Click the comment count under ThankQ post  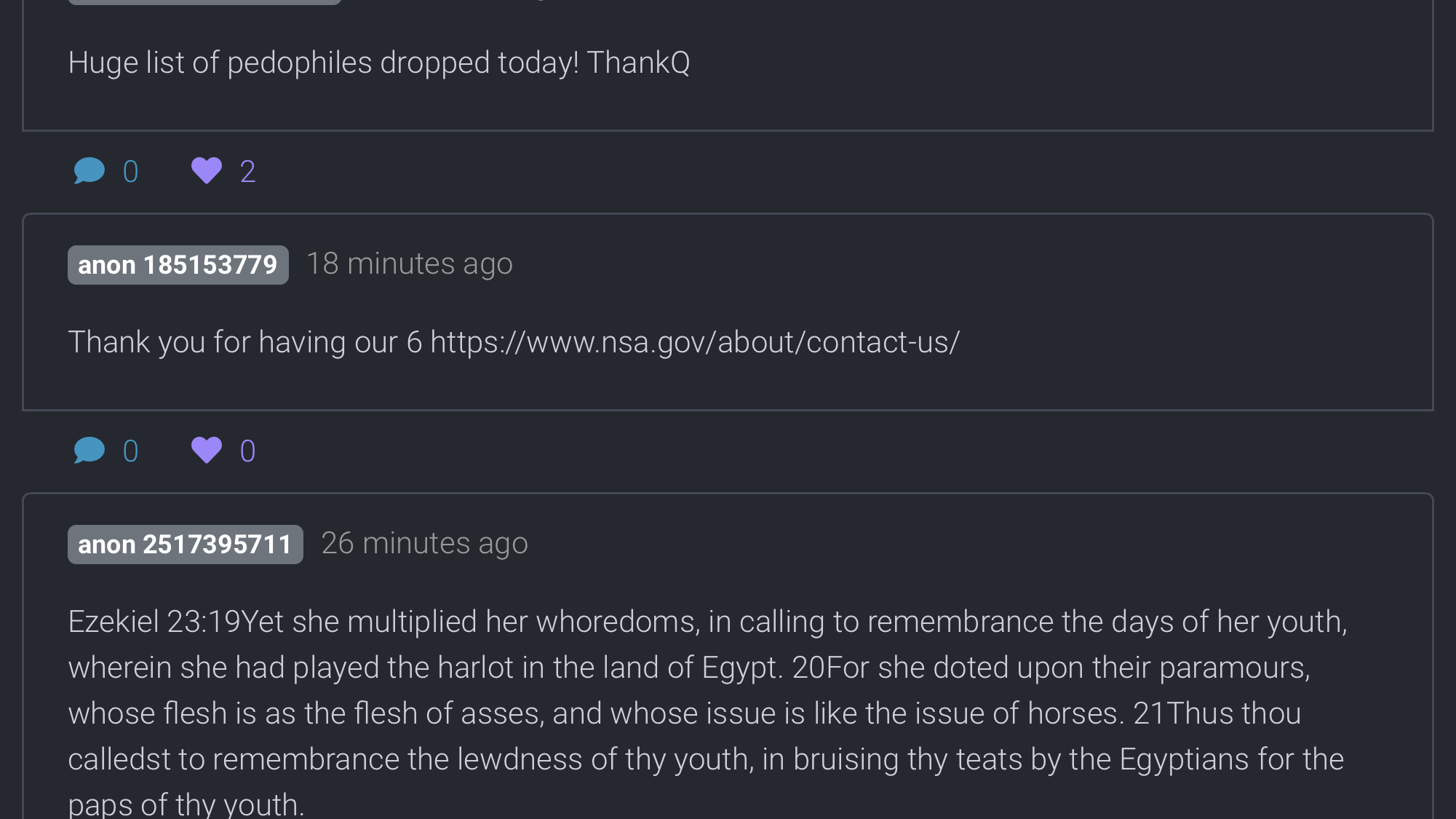coord(130,172)
